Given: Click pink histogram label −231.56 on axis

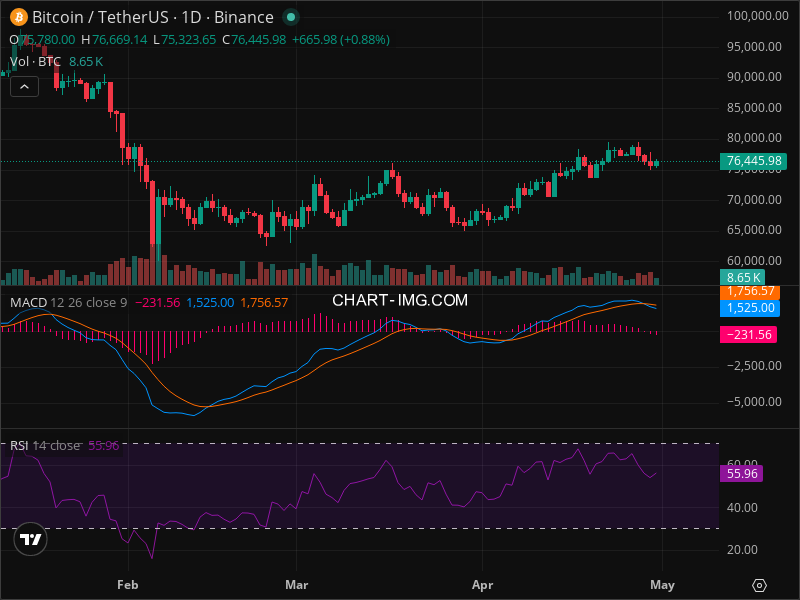Looking at the screenshot, I should click(748, 335).
